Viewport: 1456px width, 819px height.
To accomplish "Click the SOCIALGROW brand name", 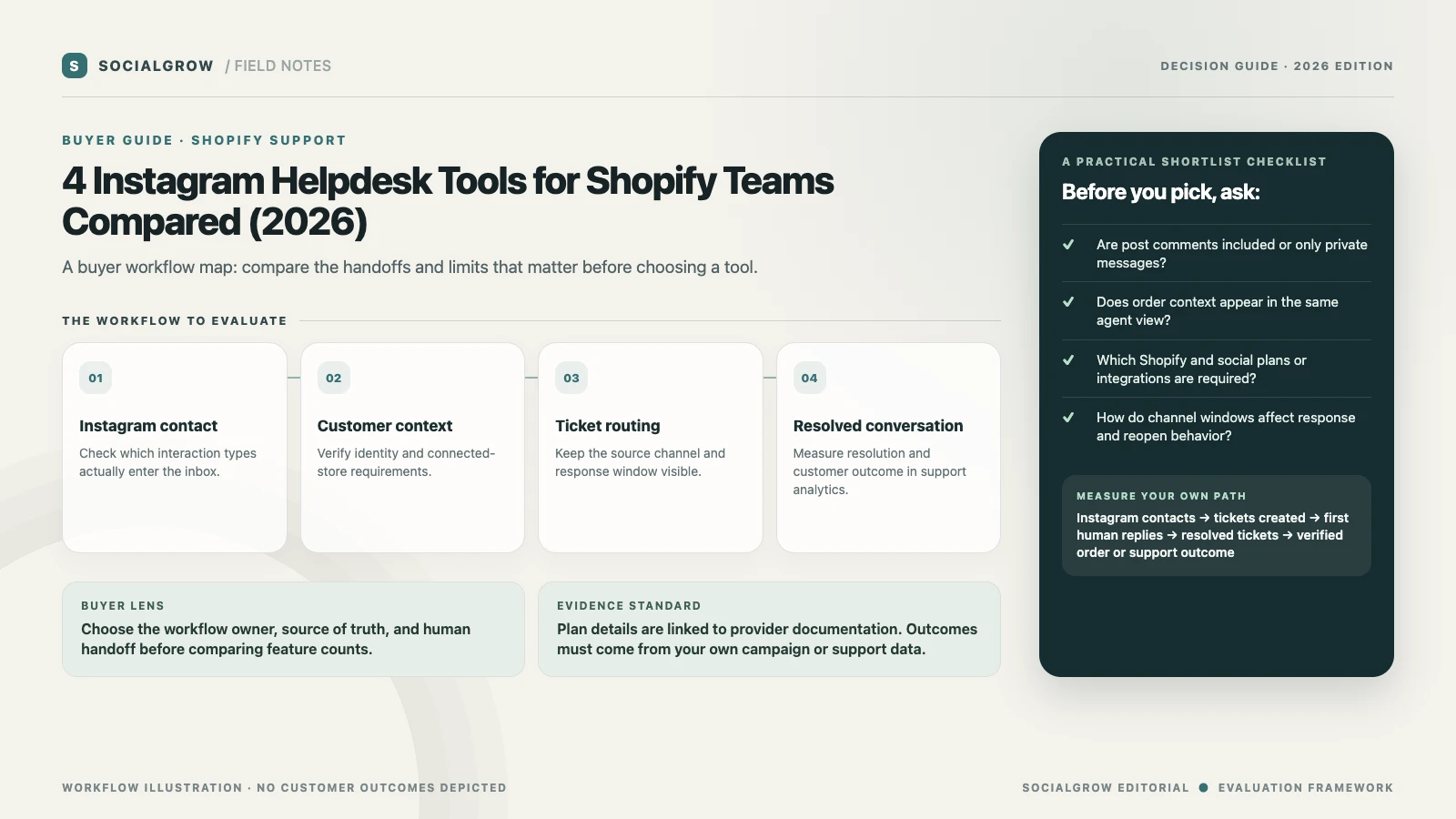I will [x=156, y=66].
